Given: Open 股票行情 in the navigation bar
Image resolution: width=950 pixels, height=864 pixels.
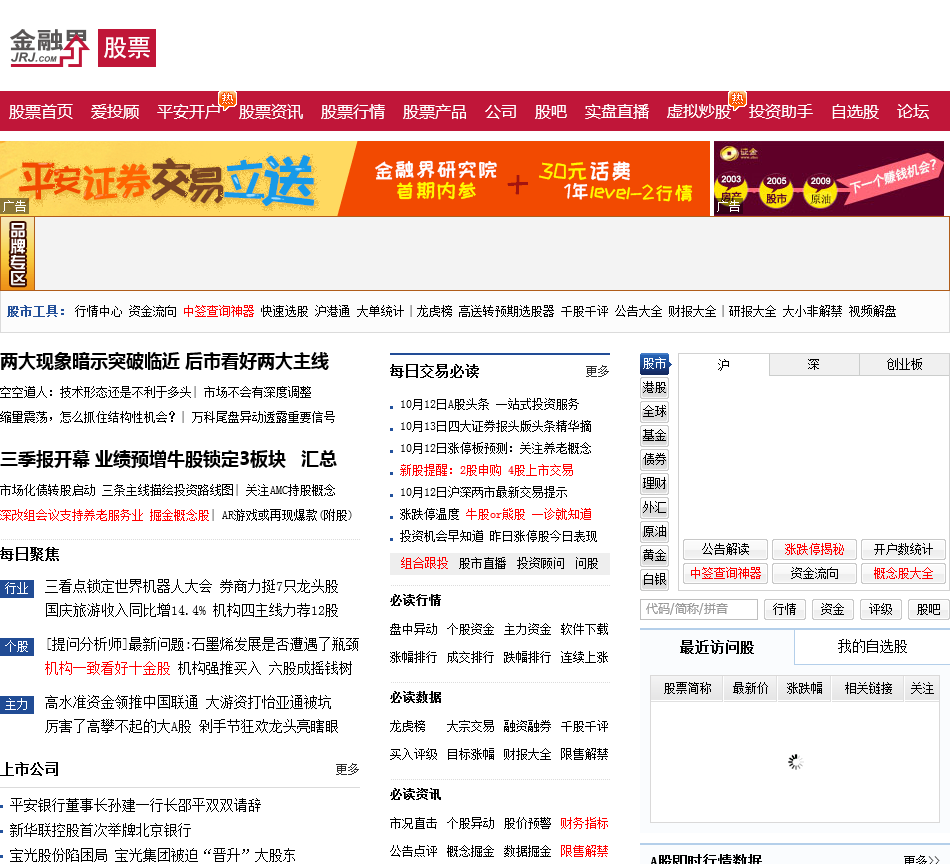Looking at the screenshot, I should 353,112.
